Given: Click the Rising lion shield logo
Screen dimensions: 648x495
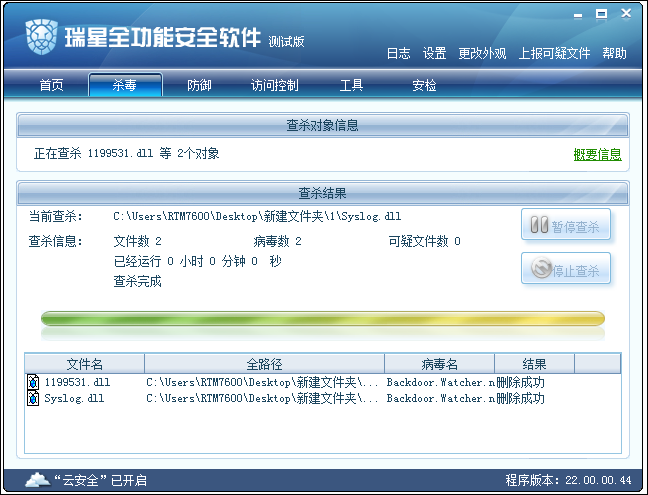Looking at the screenshot, I should [41, 37].
